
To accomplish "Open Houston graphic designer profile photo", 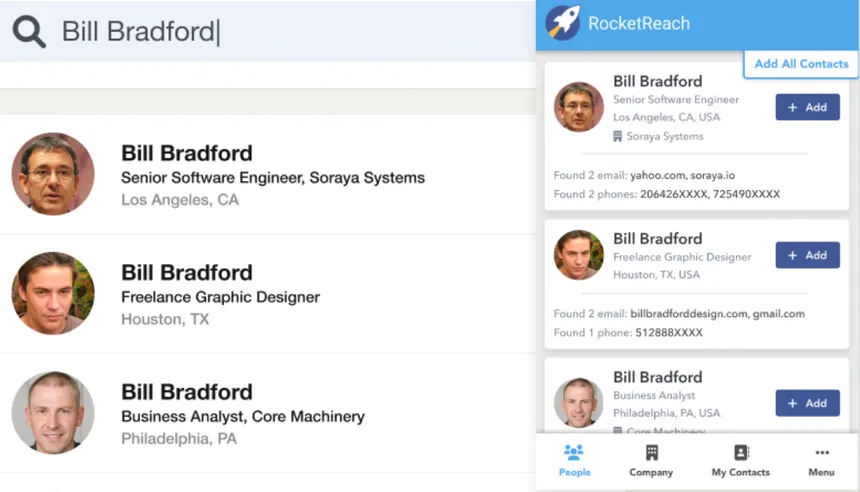I will [x=53, y=293].
